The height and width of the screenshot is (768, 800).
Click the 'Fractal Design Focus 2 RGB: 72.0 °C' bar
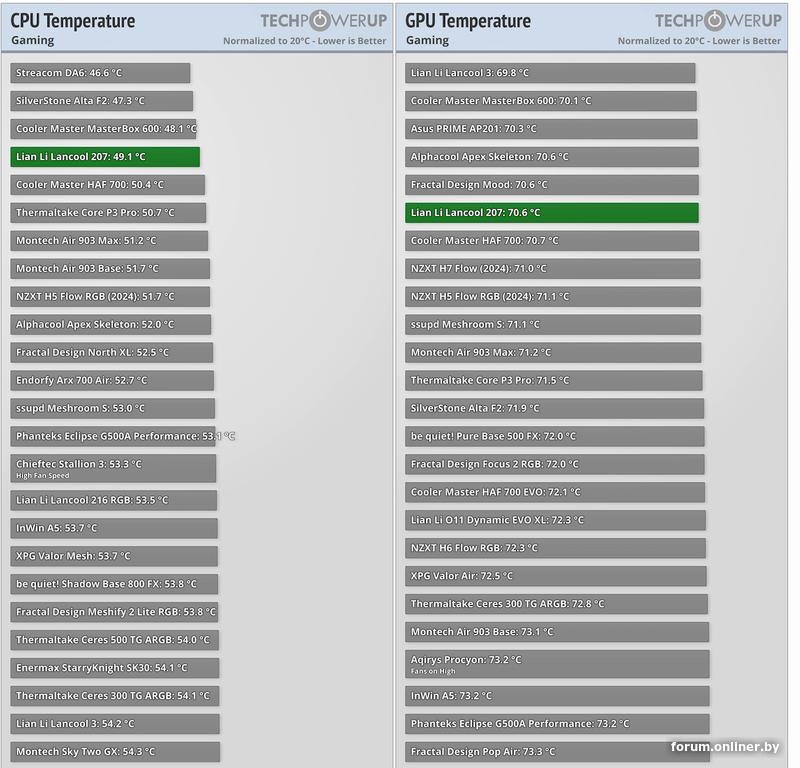(x=555, y=464)
